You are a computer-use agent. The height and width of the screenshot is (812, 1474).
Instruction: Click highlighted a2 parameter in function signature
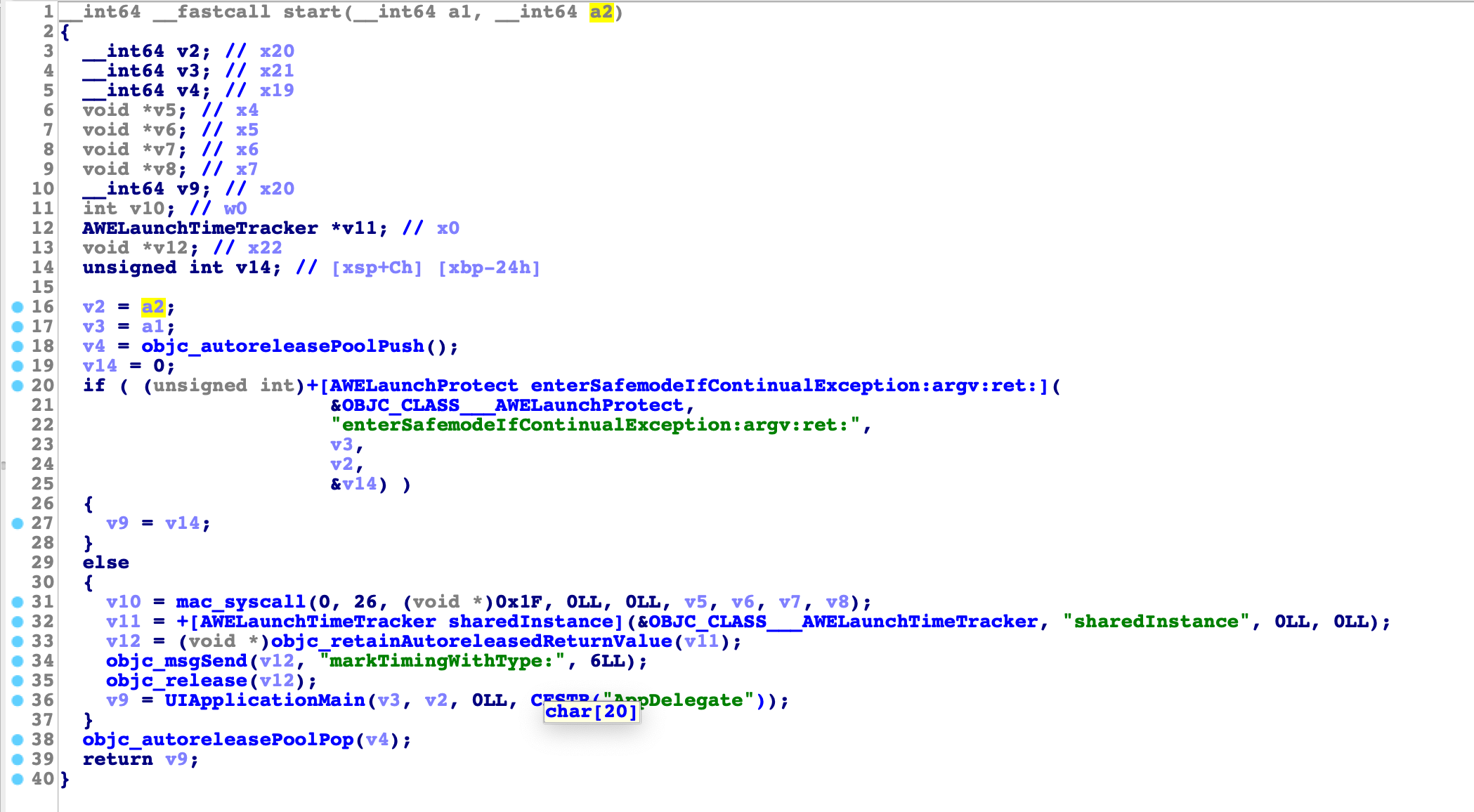click(x=601, y=12)
